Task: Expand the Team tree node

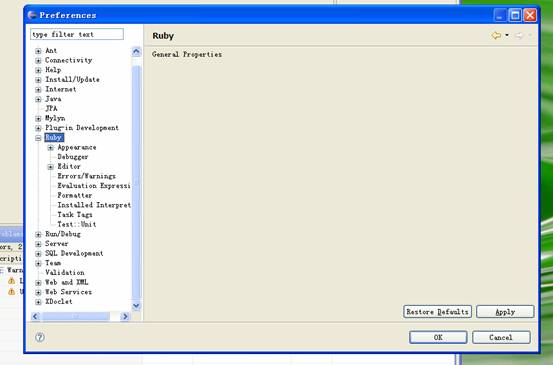Action: pyautogui.click(x=38, y=263)
